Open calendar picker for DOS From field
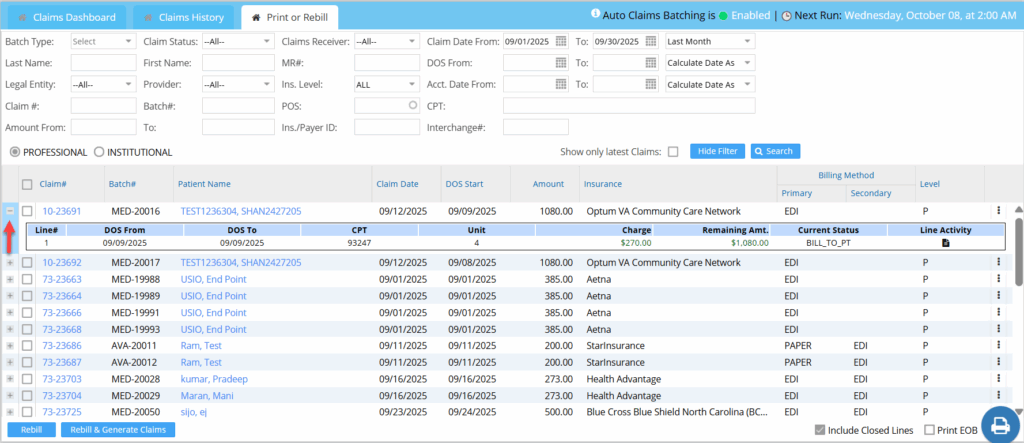 560,62
